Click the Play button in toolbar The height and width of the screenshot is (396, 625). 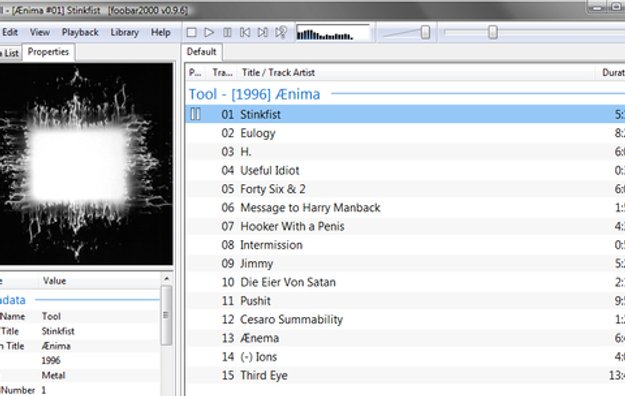point(209,32)
